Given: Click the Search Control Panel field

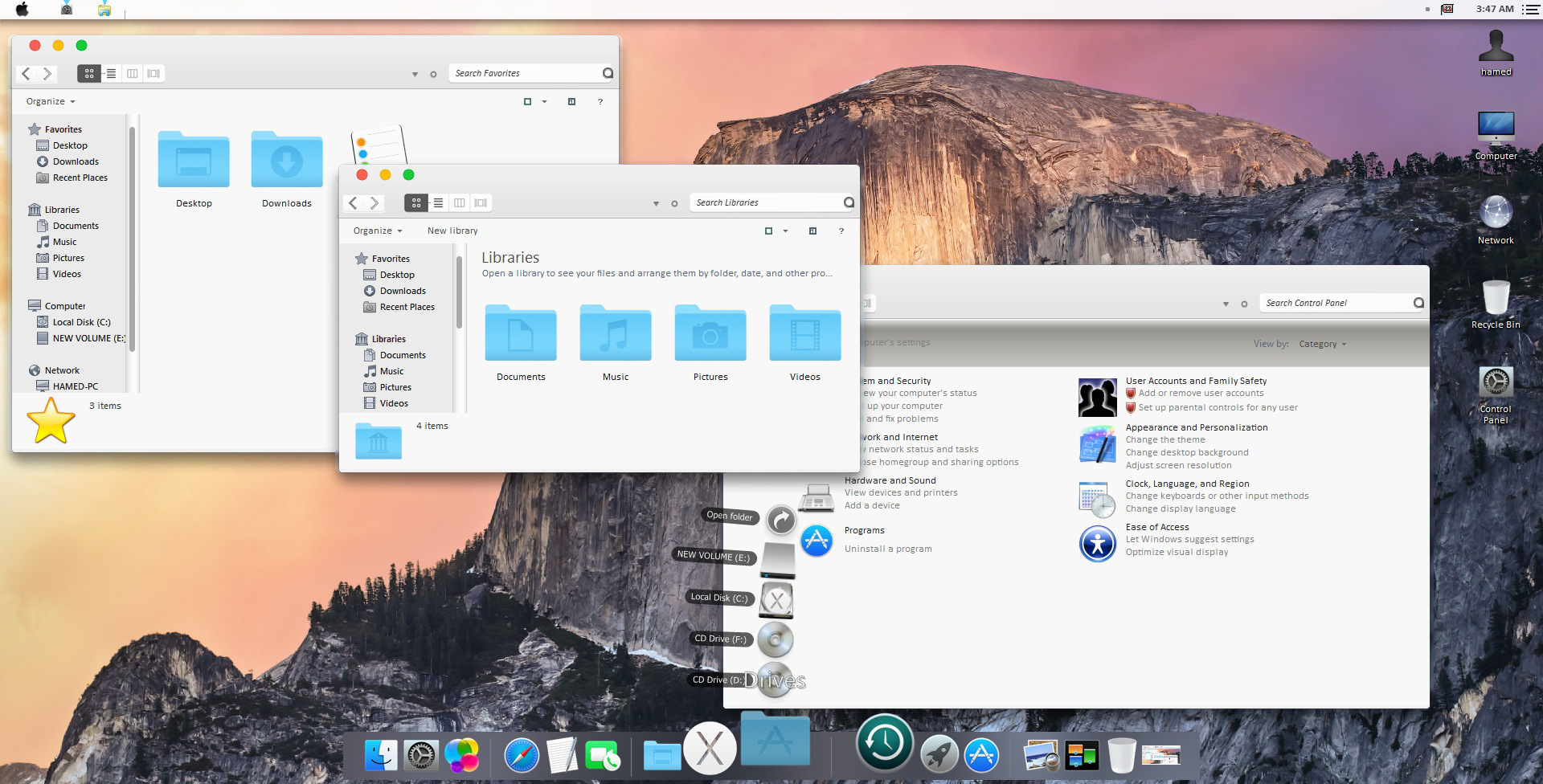Looking at the screenshot, I should 1337,304.
